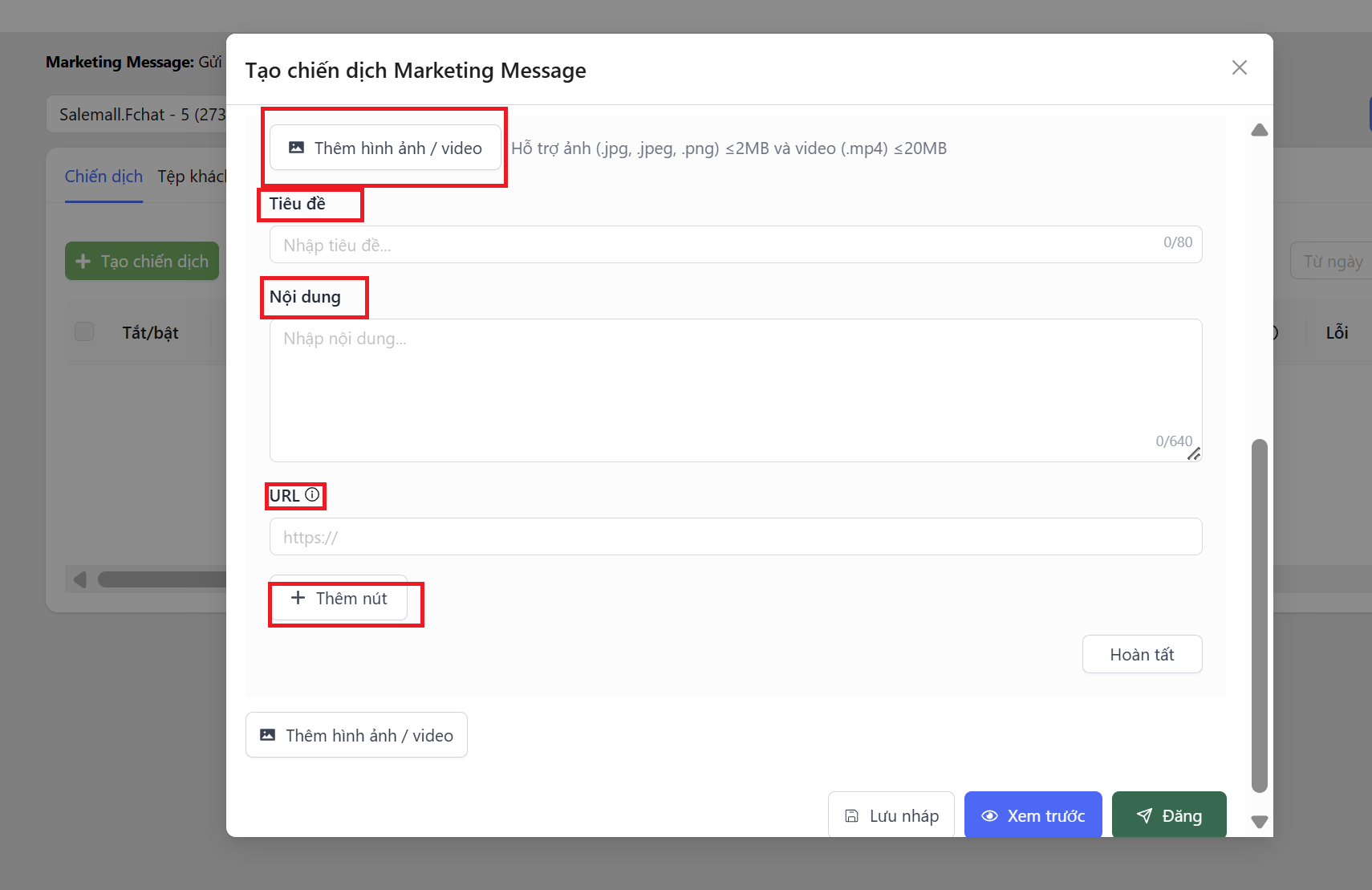The height and width of the screenshot is (890, 1372).
Task: Click the paper plane icon on Đăng
Action: tap(1145, 816)
